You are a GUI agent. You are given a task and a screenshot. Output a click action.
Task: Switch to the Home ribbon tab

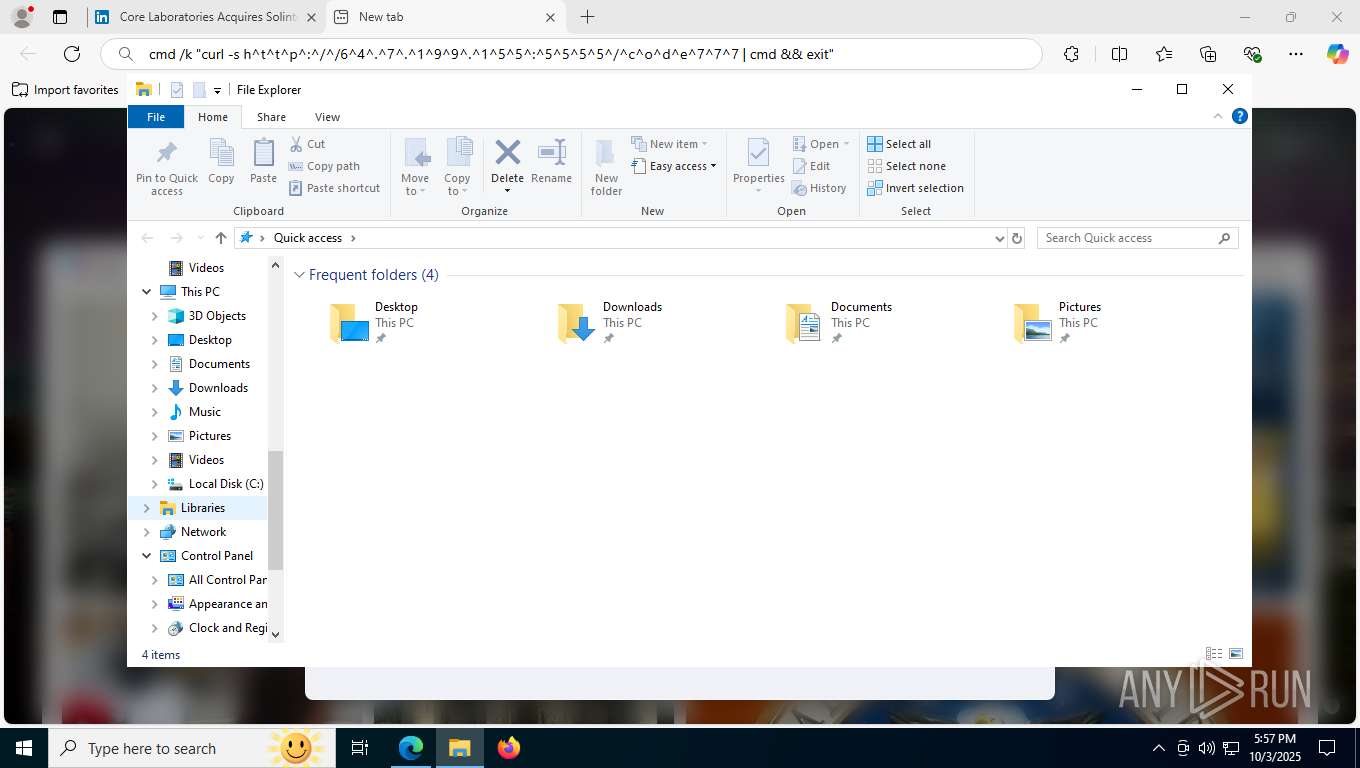click(x=213, y=117)
